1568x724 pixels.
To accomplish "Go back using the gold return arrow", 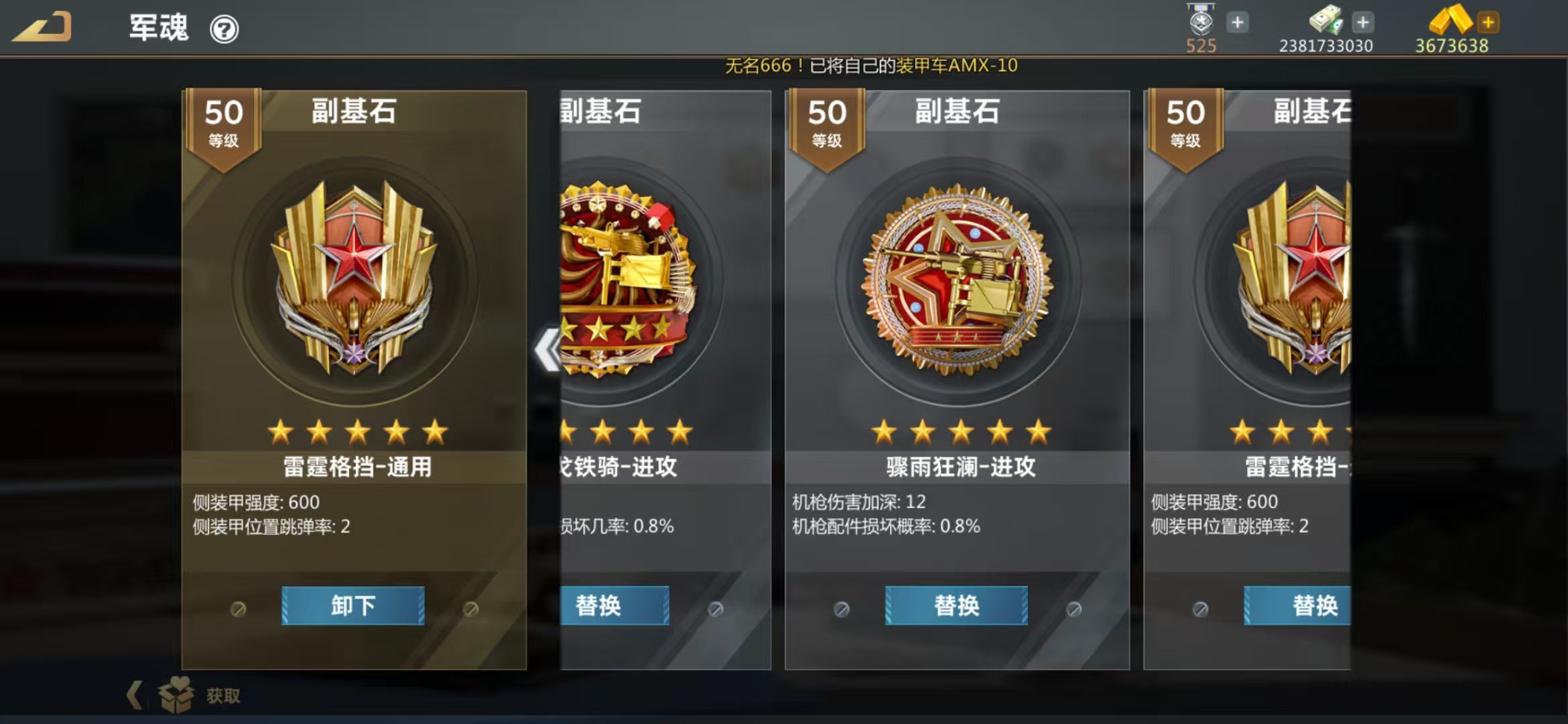I will point(42,27).
